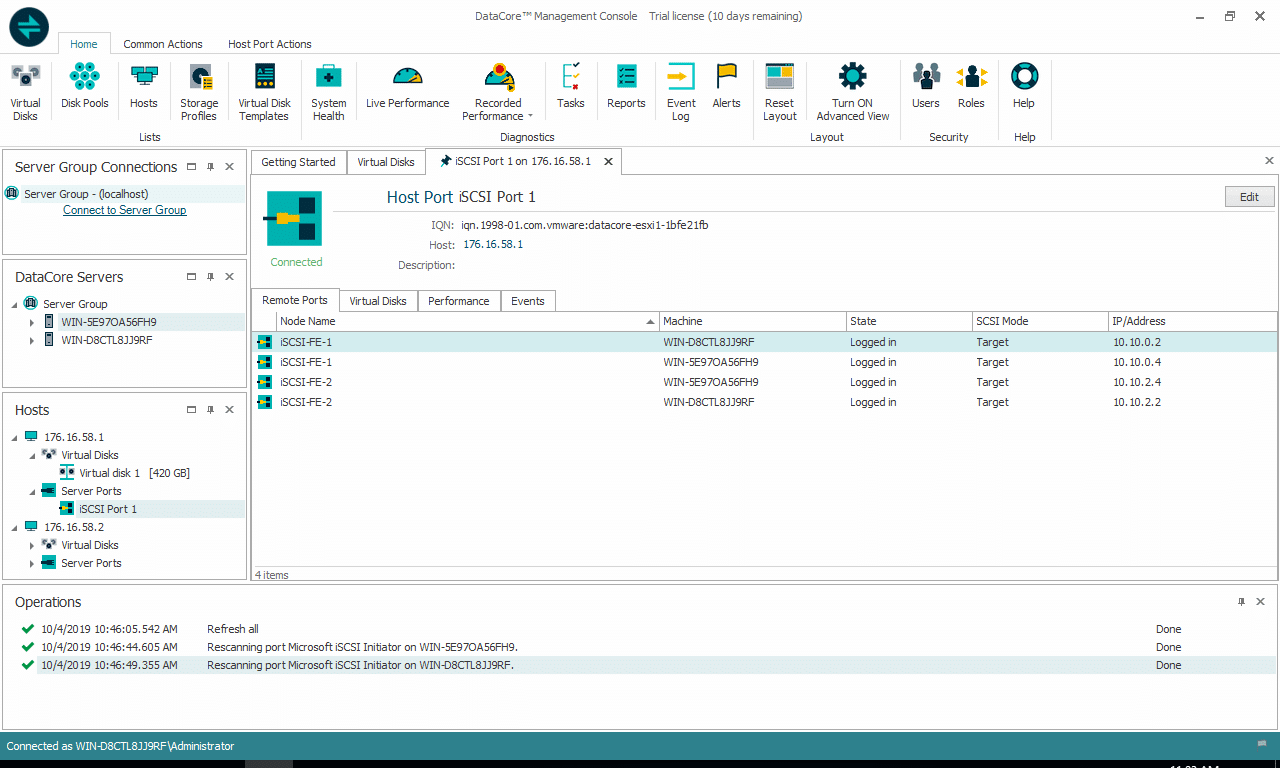
Task: Open Users security settings
Action: (926, 86)
